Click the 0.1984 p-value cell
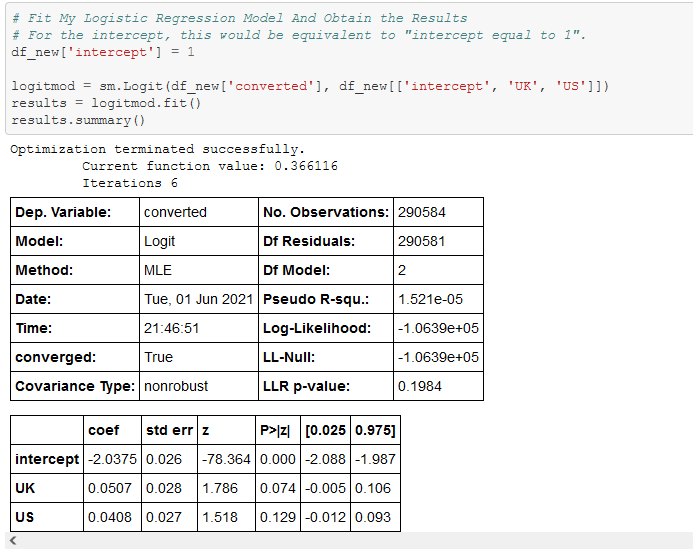693x552 pixels. pos(438,386)
